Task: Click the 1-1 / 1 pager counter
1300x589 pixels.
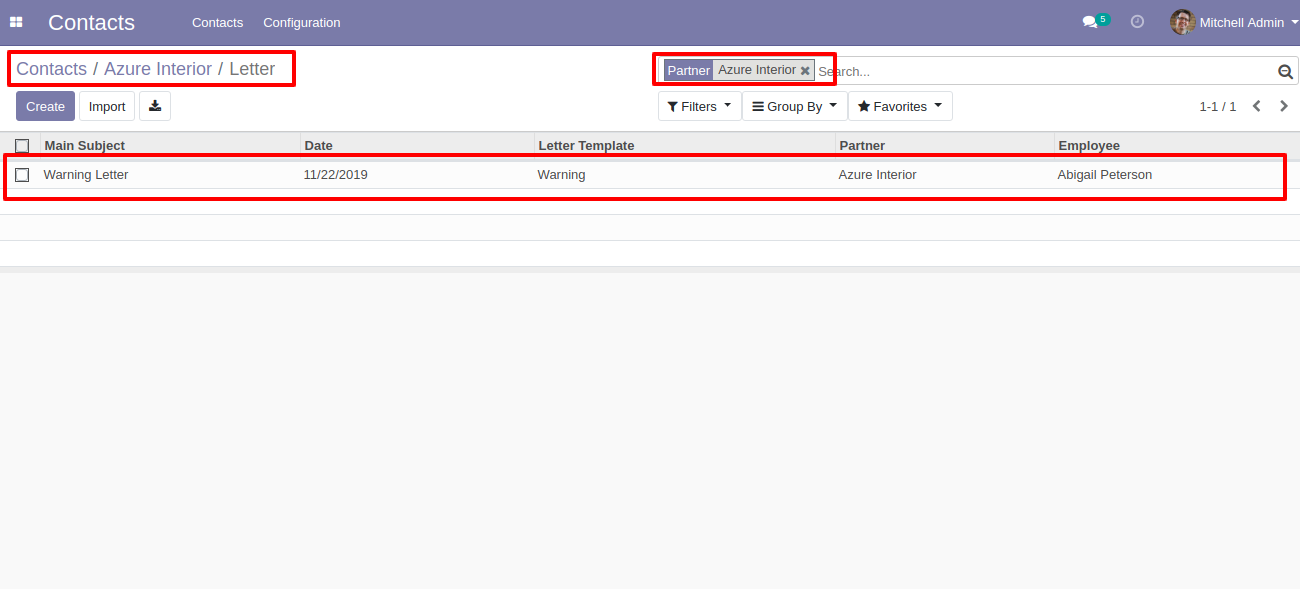Action: coord(1218,106)
